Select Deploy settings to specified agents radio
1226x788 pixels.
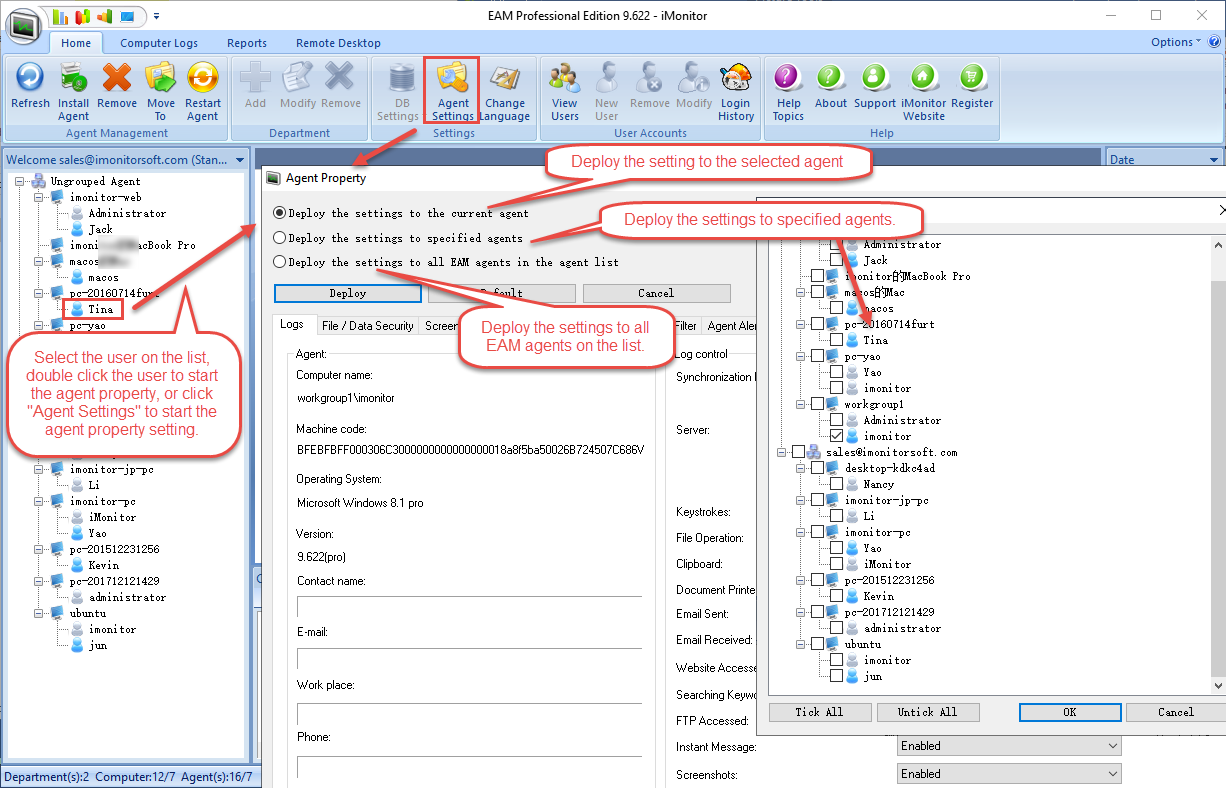(280, 238)
